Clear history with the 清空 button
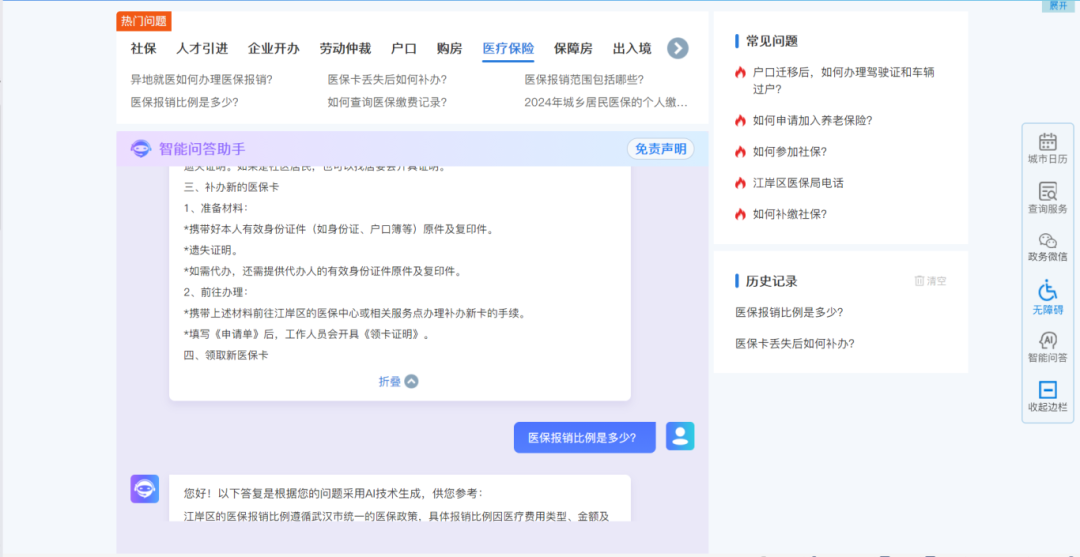1080x557 pixels. (929, 281)
